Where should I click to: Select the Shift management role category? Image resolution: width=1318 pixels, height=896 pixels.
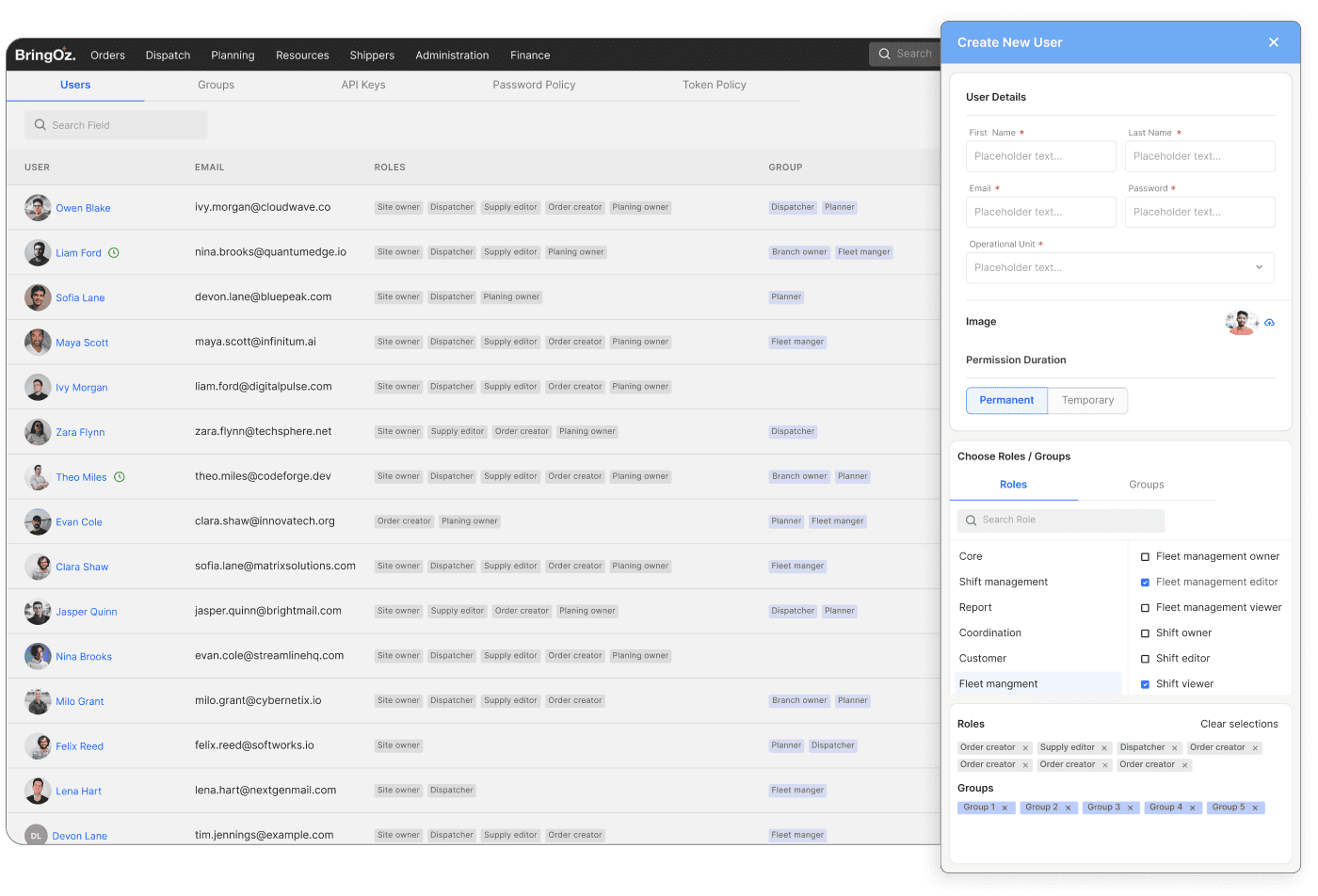1004,582
